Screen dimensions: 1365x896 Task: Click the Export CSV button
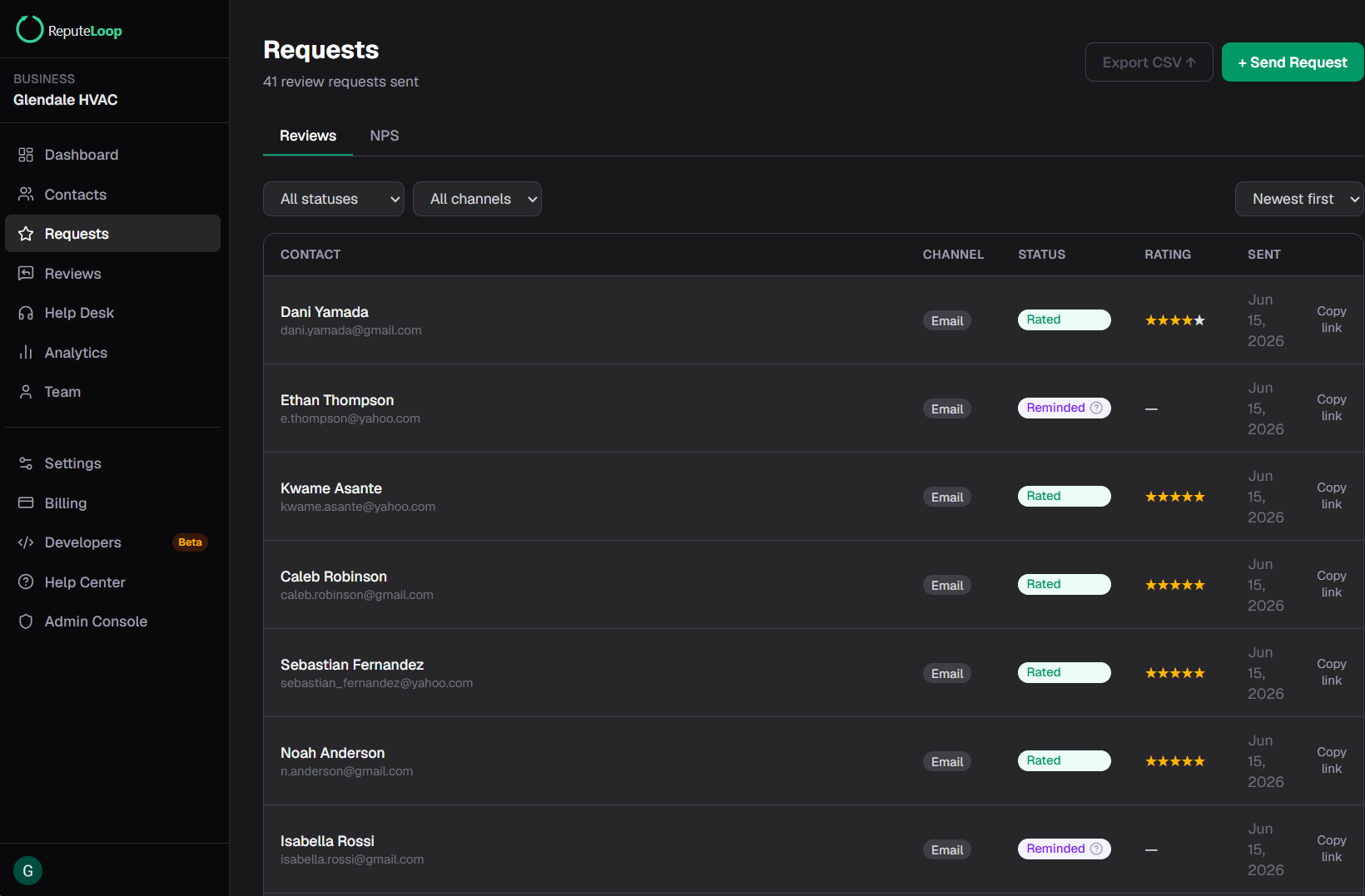1149,62
